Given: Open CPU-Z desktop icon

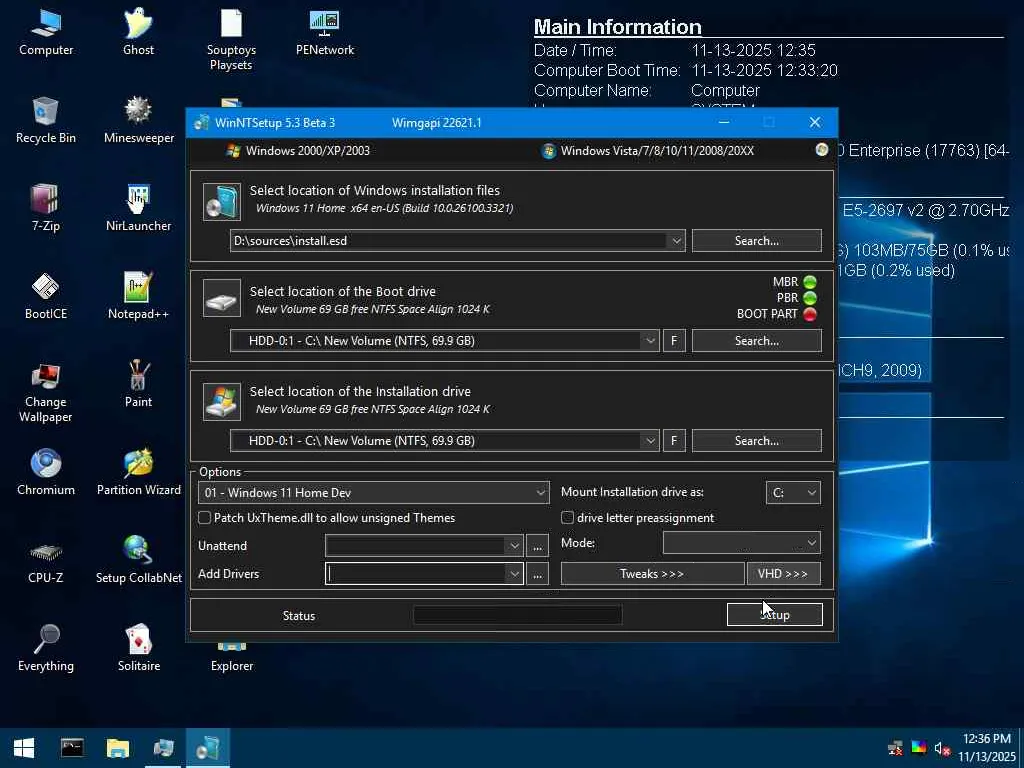Looking at the screenshot, I should point(46,561).
